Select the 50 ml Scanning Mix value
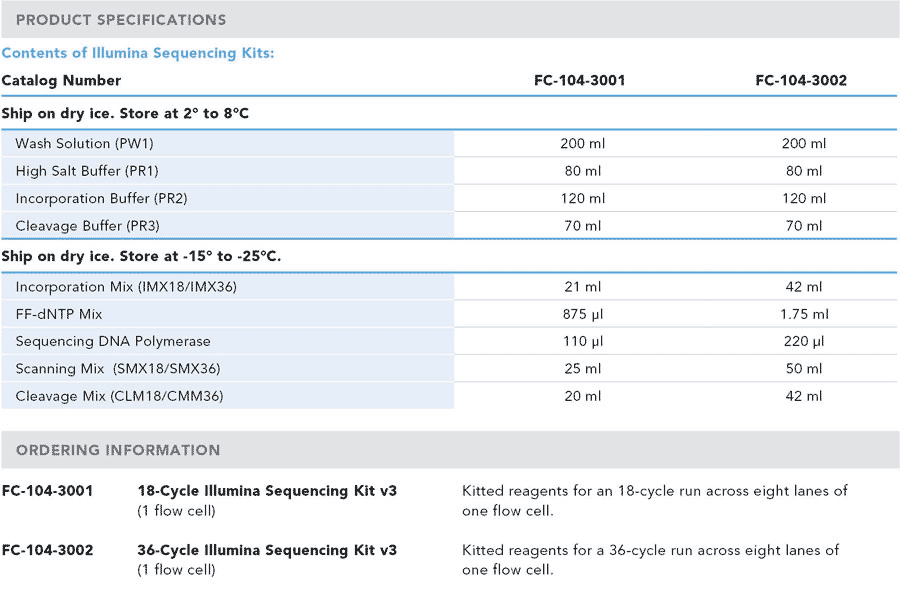The image size is (900, 600). tap(804, 369)
